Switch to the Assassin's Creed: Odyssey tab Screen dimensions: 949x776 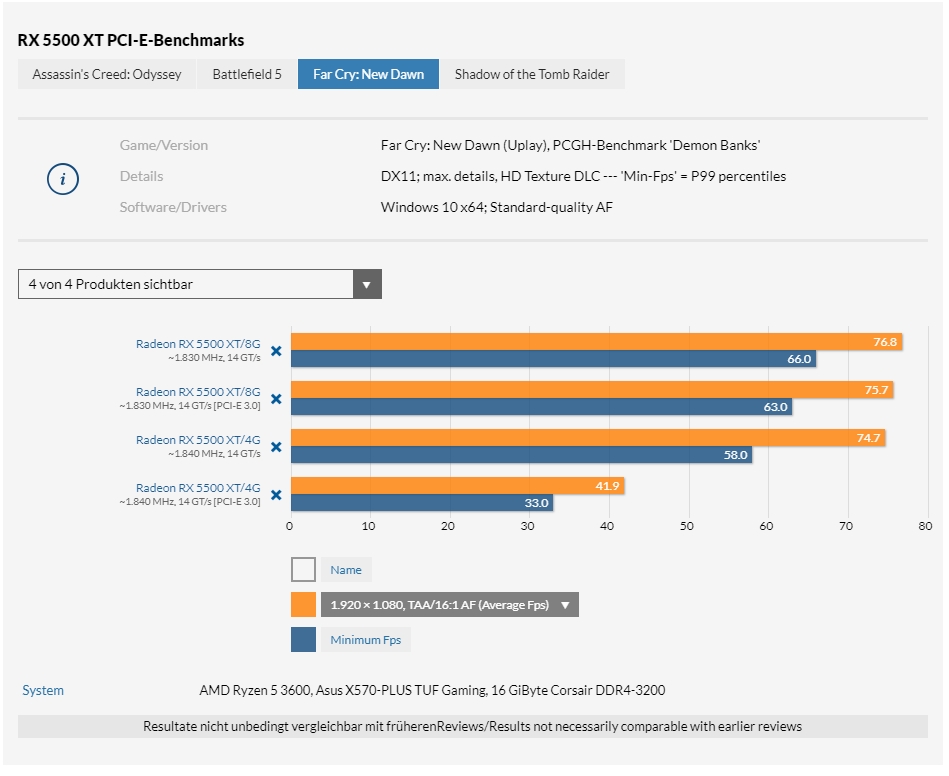pyautogui.click(x=107, y=75)
